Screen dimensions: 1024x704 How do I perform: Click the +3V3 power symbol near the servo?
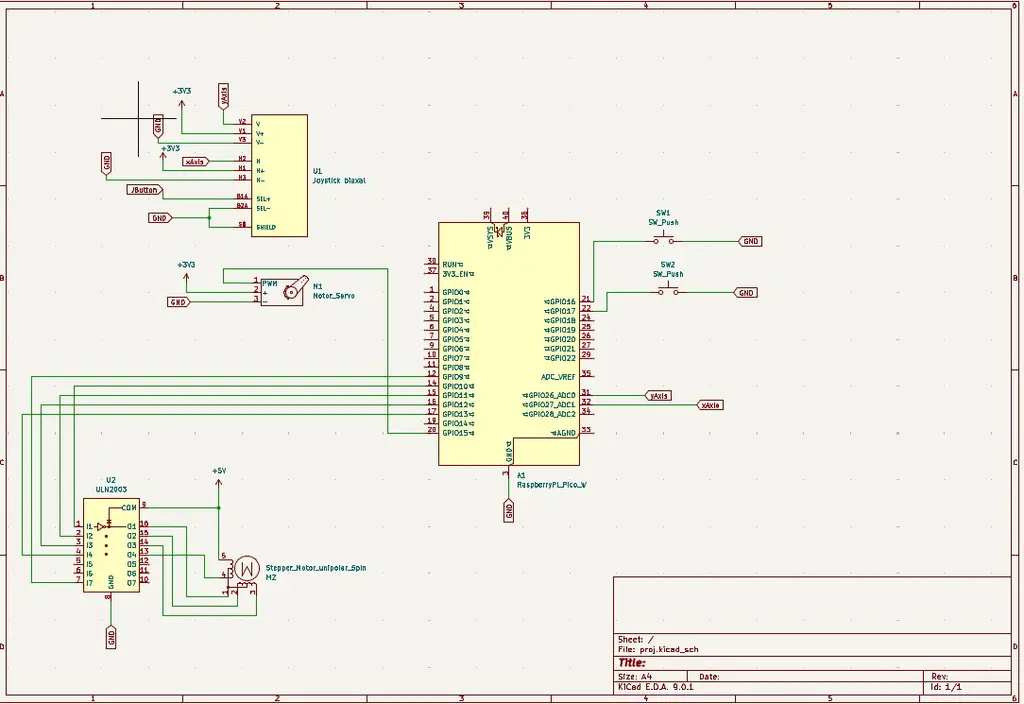coord(186,270)
